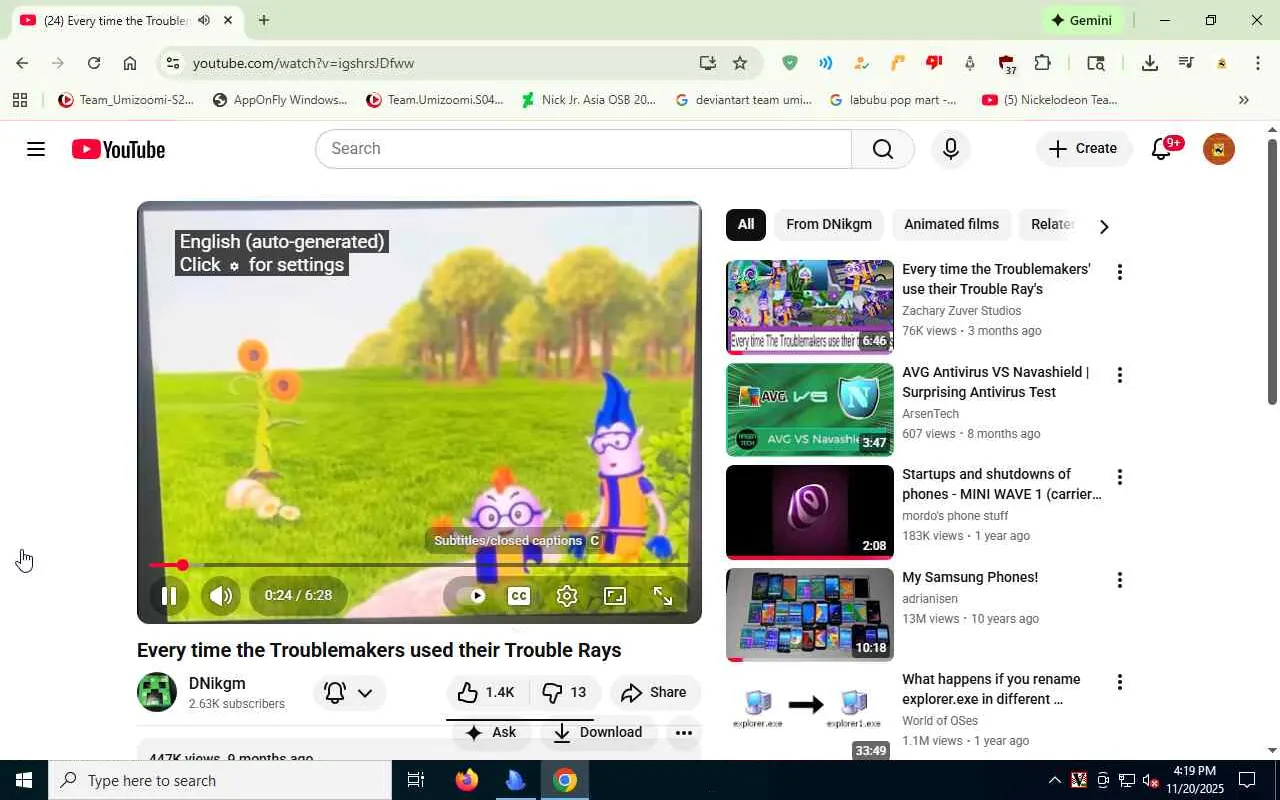Close the YouTube tab
This screenshot has height=800, width=1280.
[x=228, y=20]
